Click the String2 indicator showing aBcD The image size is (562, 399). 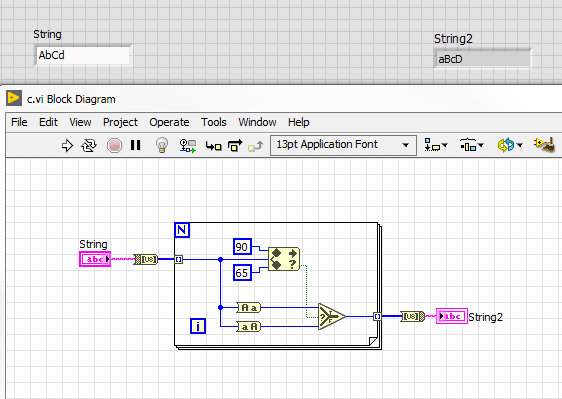tap(482, 59)
